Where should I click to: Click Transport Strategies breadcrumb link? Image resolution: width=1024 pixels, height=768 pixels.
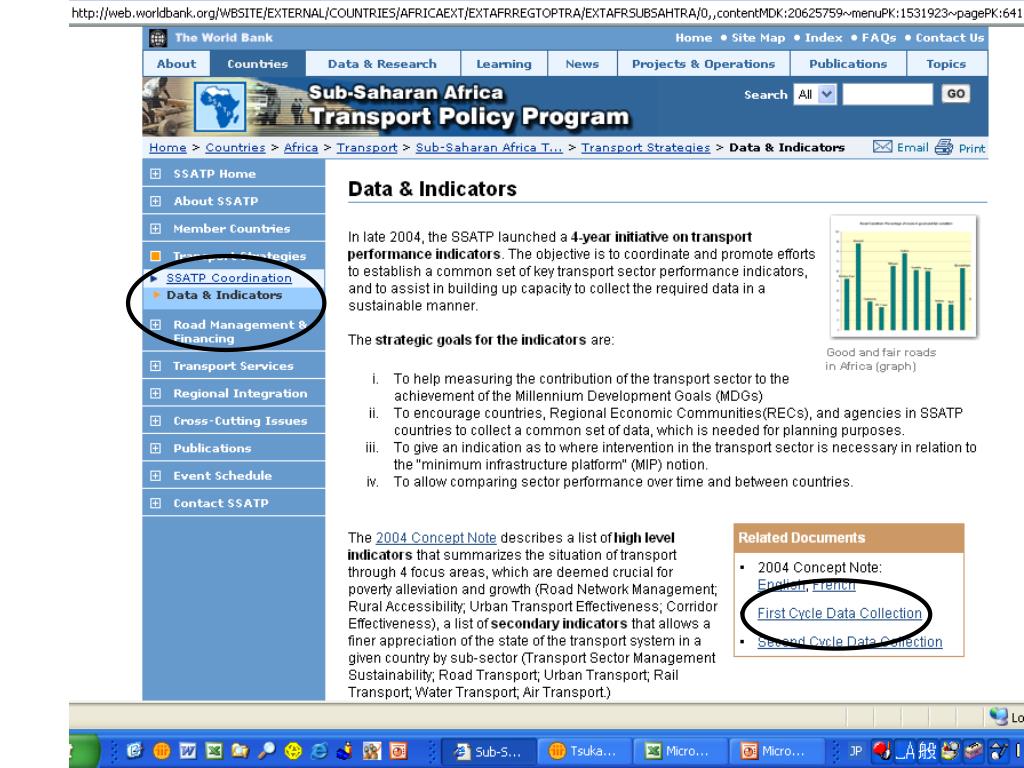tap(646, 148)
